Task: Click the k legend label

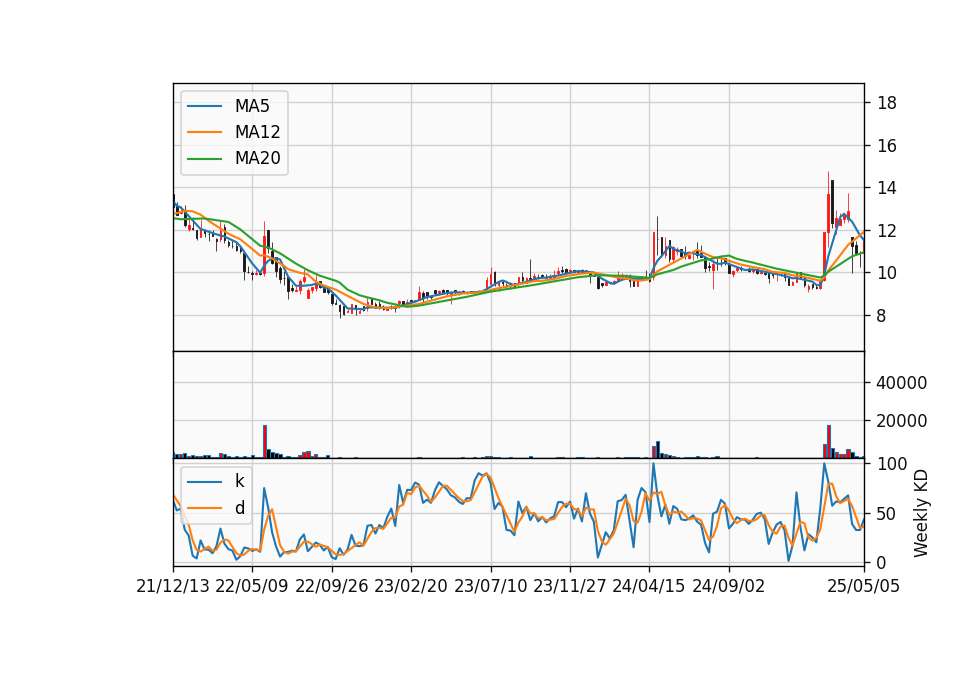Action: coord(239,481)
